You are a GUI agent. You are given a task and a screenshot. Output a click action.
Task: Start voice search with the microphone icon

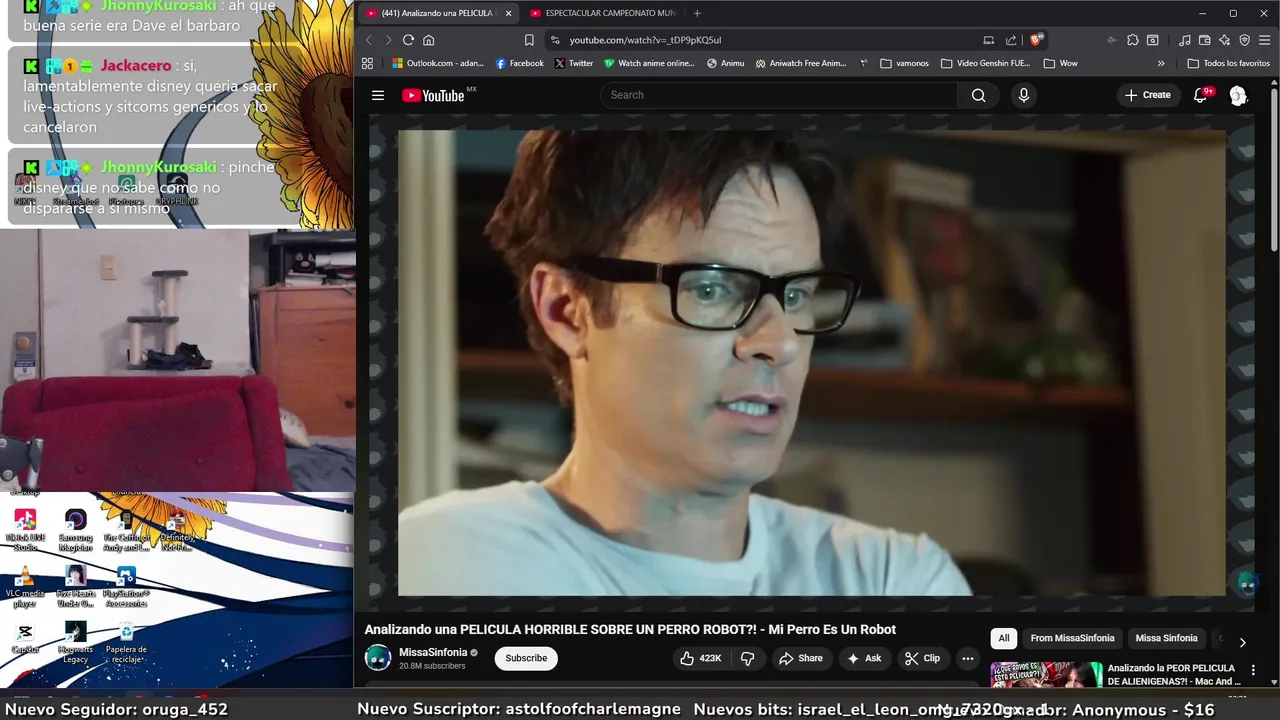(1023, 95)
